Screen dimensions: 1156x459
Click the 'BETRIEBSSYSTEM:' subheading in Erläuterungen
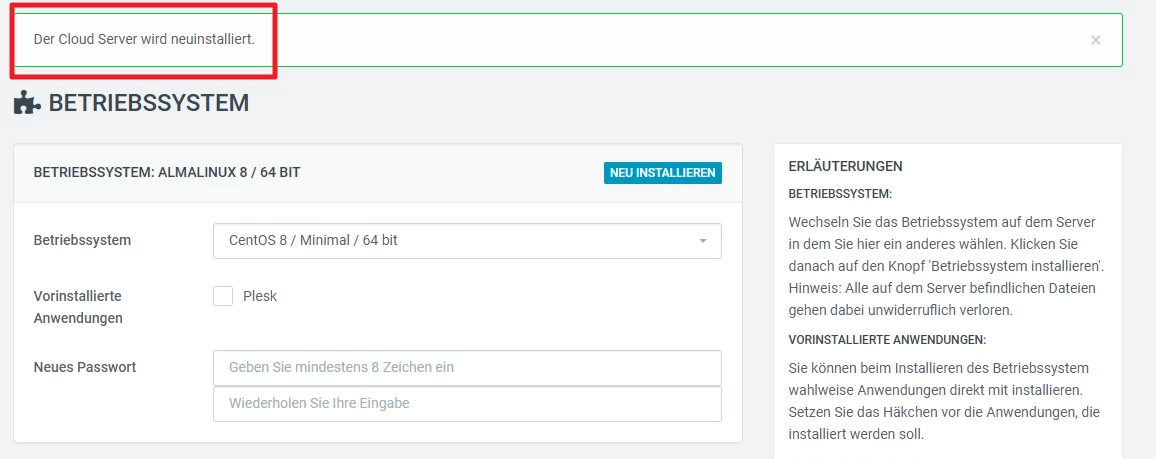point(840,192)
